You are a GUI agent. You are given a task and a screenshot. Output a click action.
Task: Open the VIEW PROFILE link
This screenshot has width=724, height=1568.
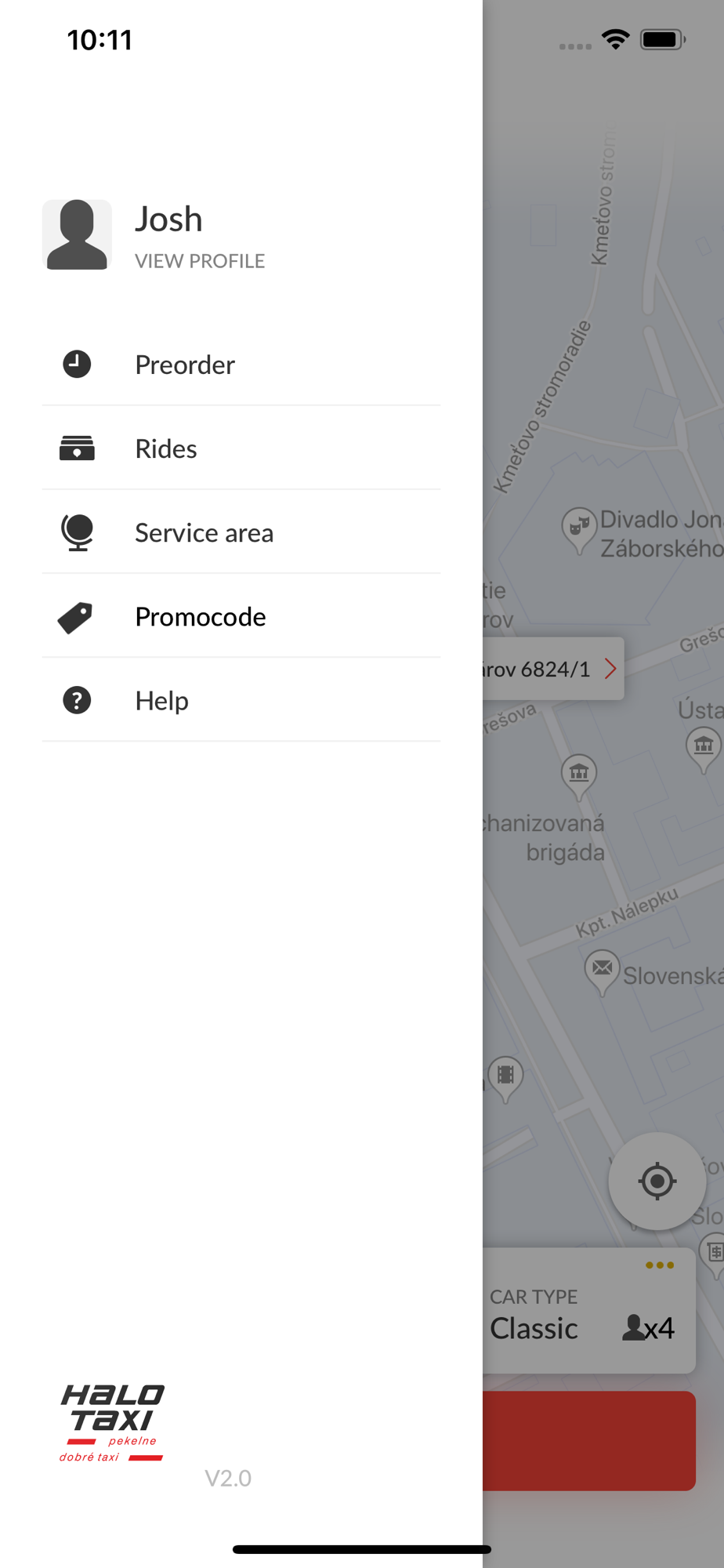click(200, 261)
